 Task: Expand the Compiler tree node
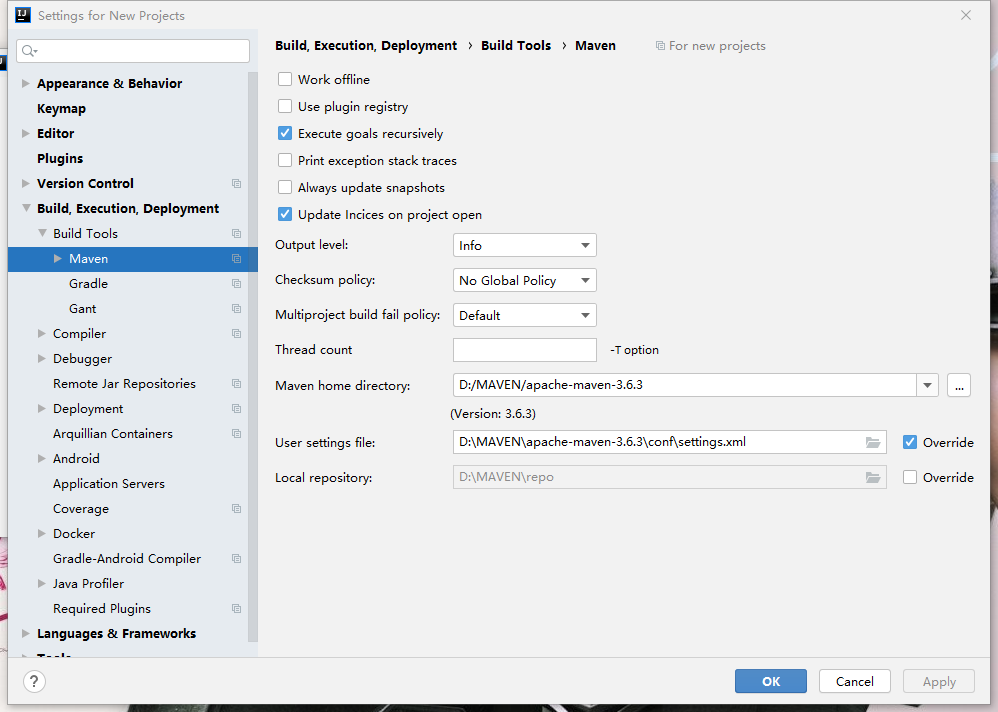point(41,333)
